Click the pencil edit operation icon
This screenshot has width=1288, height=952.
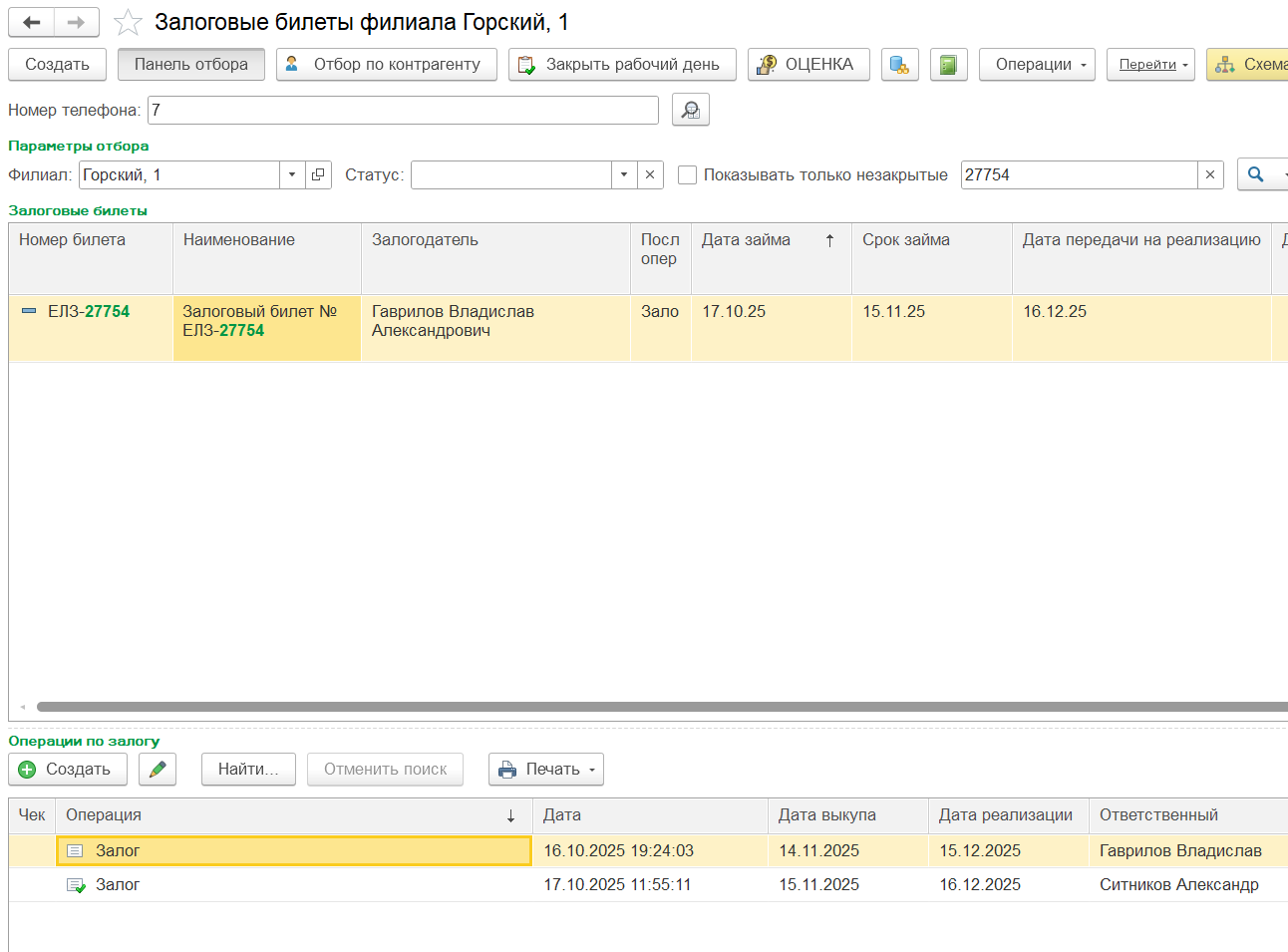click(x=157, y=770)
